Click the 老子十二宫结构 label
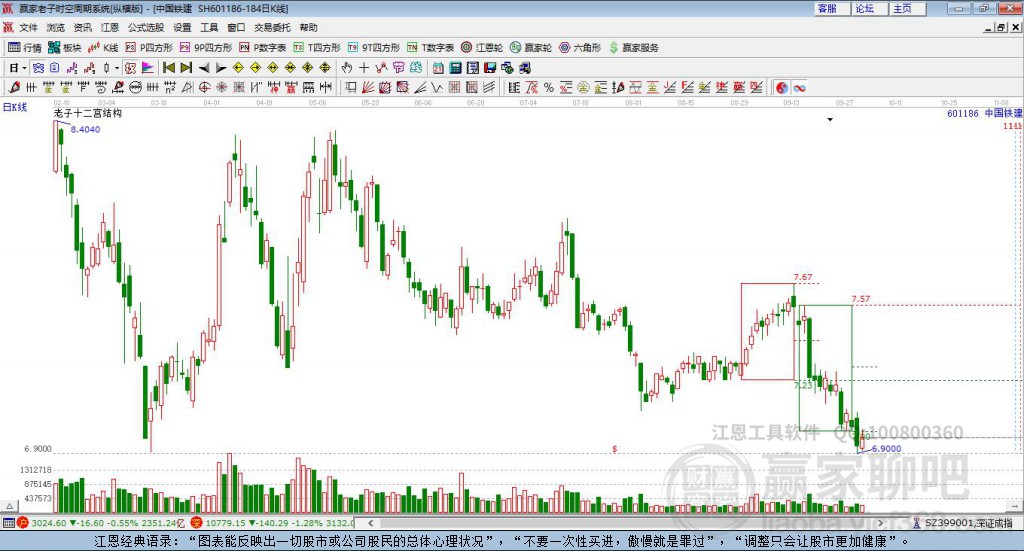The image size is (1024, 551). point(88,113)
